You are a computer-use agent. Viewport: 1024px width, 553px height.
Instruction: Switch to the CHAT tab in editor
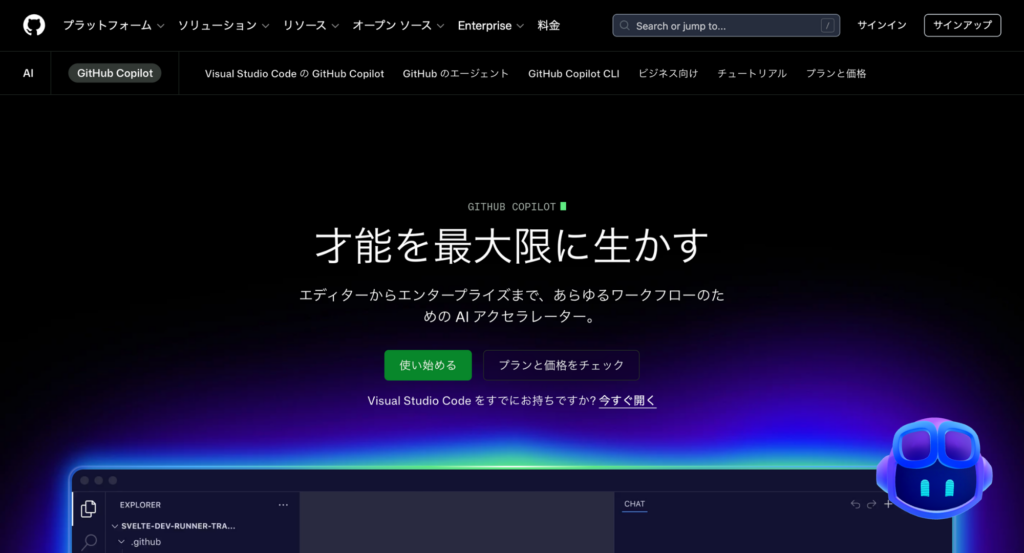[634, 504]
